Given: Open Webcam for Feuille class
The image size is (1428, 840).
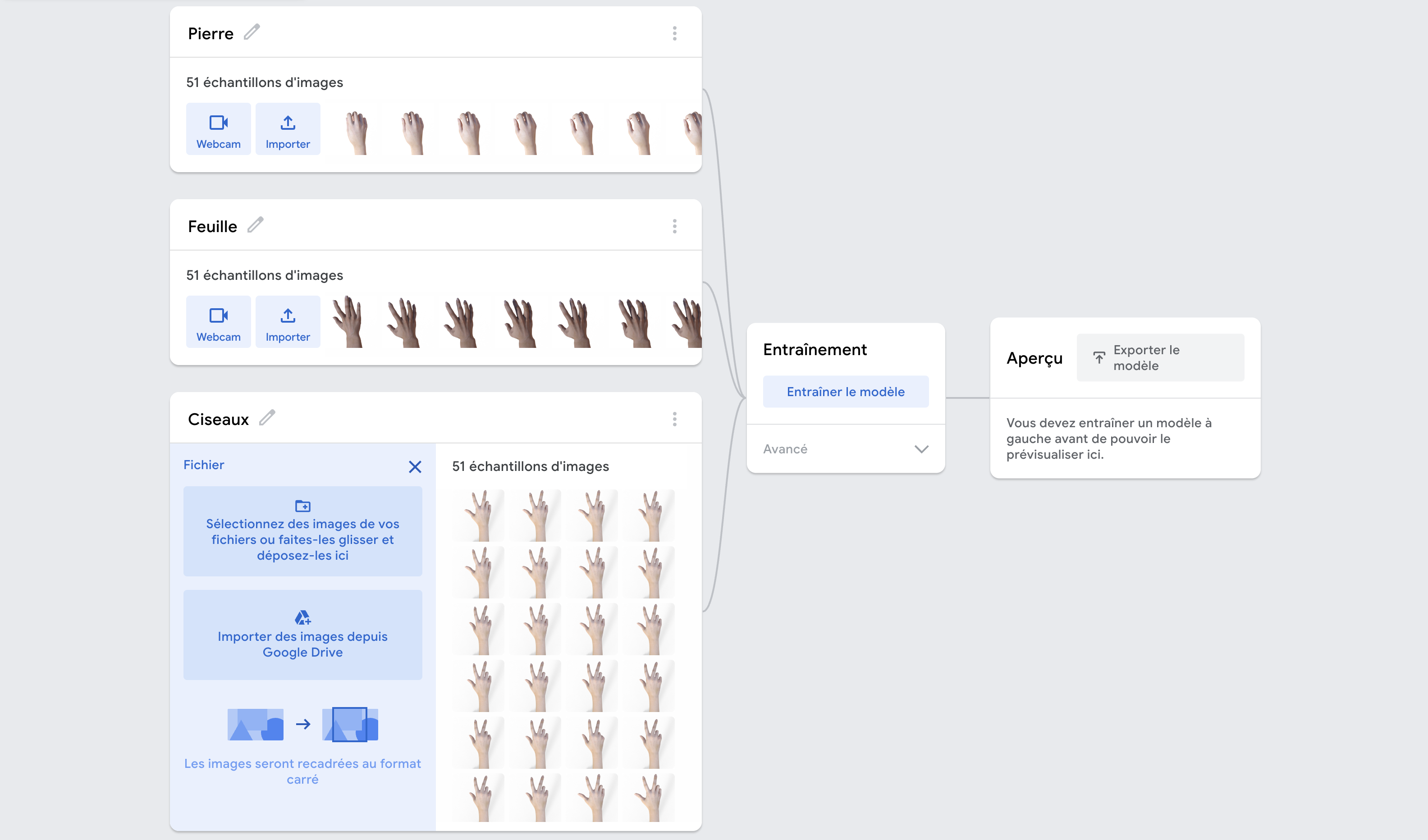Looking at the screenshot, I should (218, 322).
